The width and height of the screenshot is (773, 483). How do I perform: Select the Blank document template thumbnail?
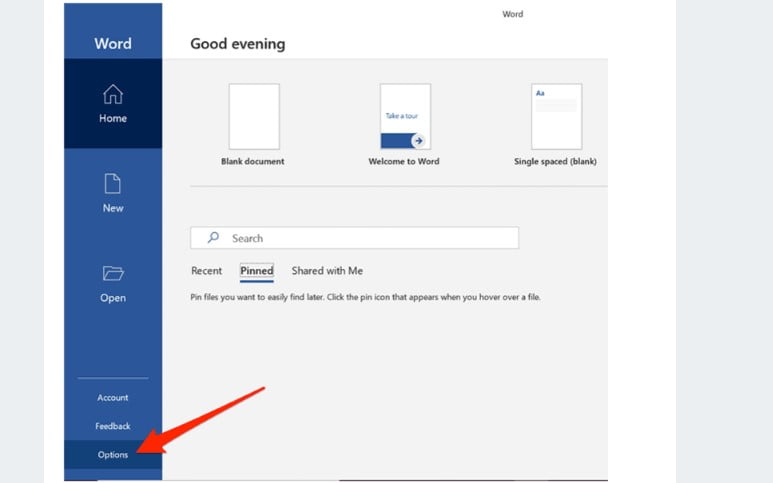(254, 116)
